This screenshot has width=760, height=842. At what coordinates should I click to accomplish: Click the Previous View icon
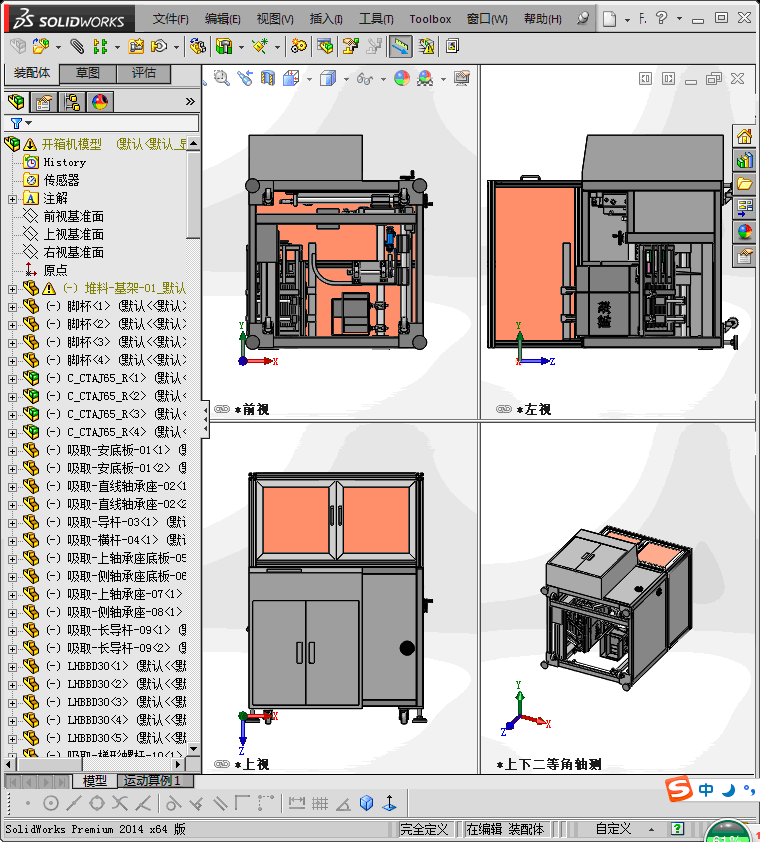245,79
